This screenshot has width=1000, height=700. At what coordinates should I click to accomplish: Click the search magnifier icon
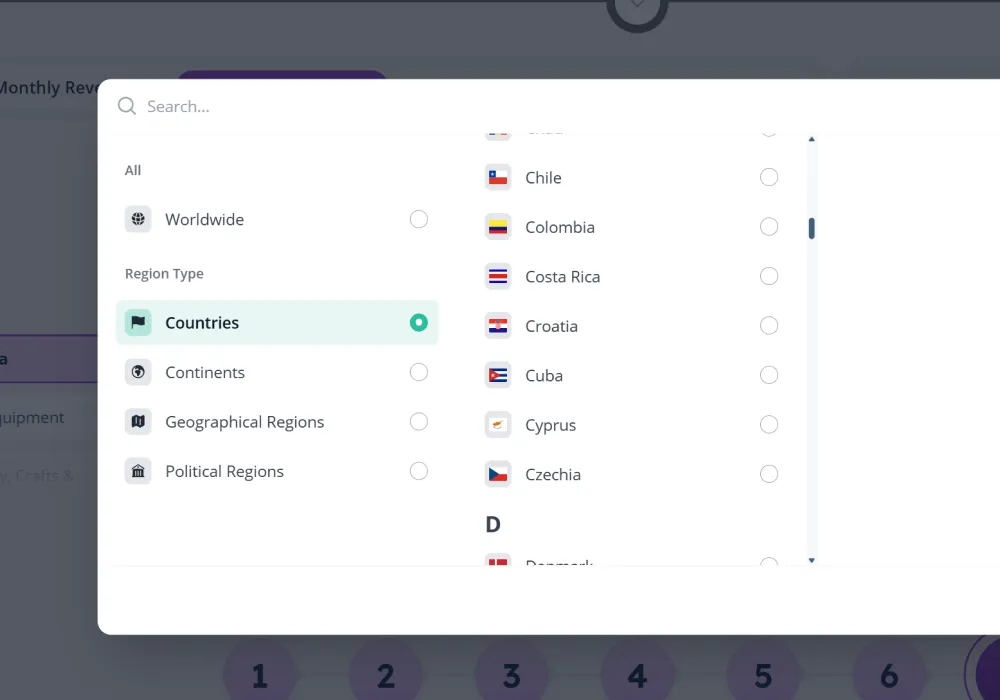[126, 105]
